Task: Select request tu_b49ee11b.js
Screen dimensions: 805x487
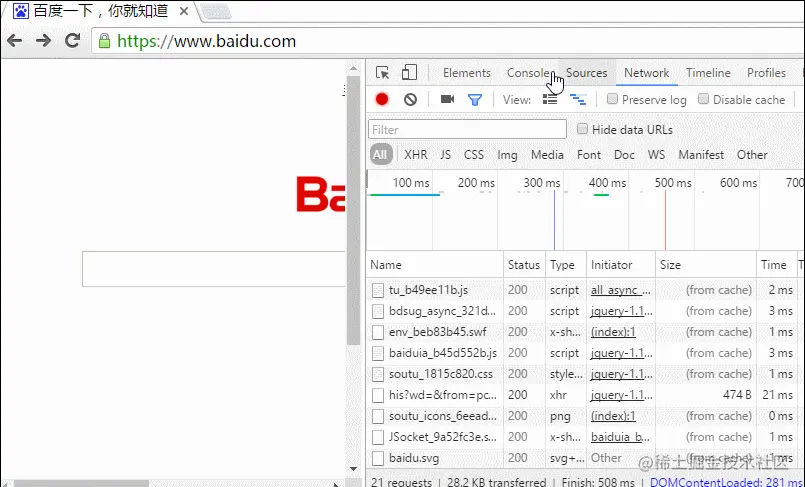Action: coord(428,290)
